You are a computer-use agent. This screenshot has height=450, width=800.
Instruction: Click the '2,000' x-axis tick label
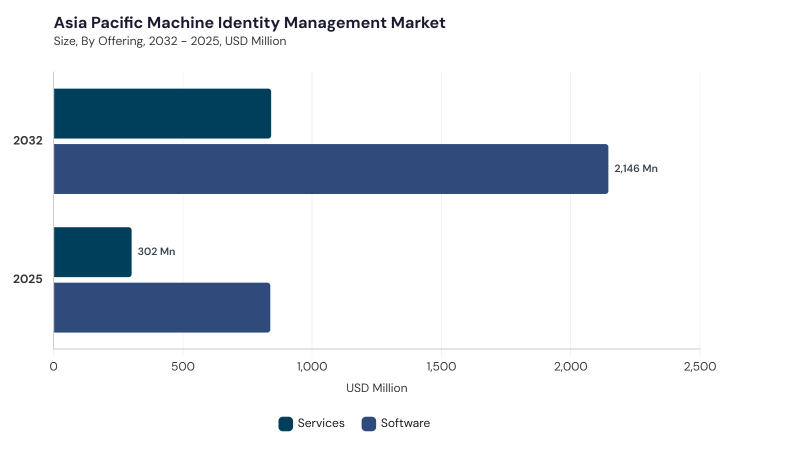pyautogui.click(x=571, y=366)
